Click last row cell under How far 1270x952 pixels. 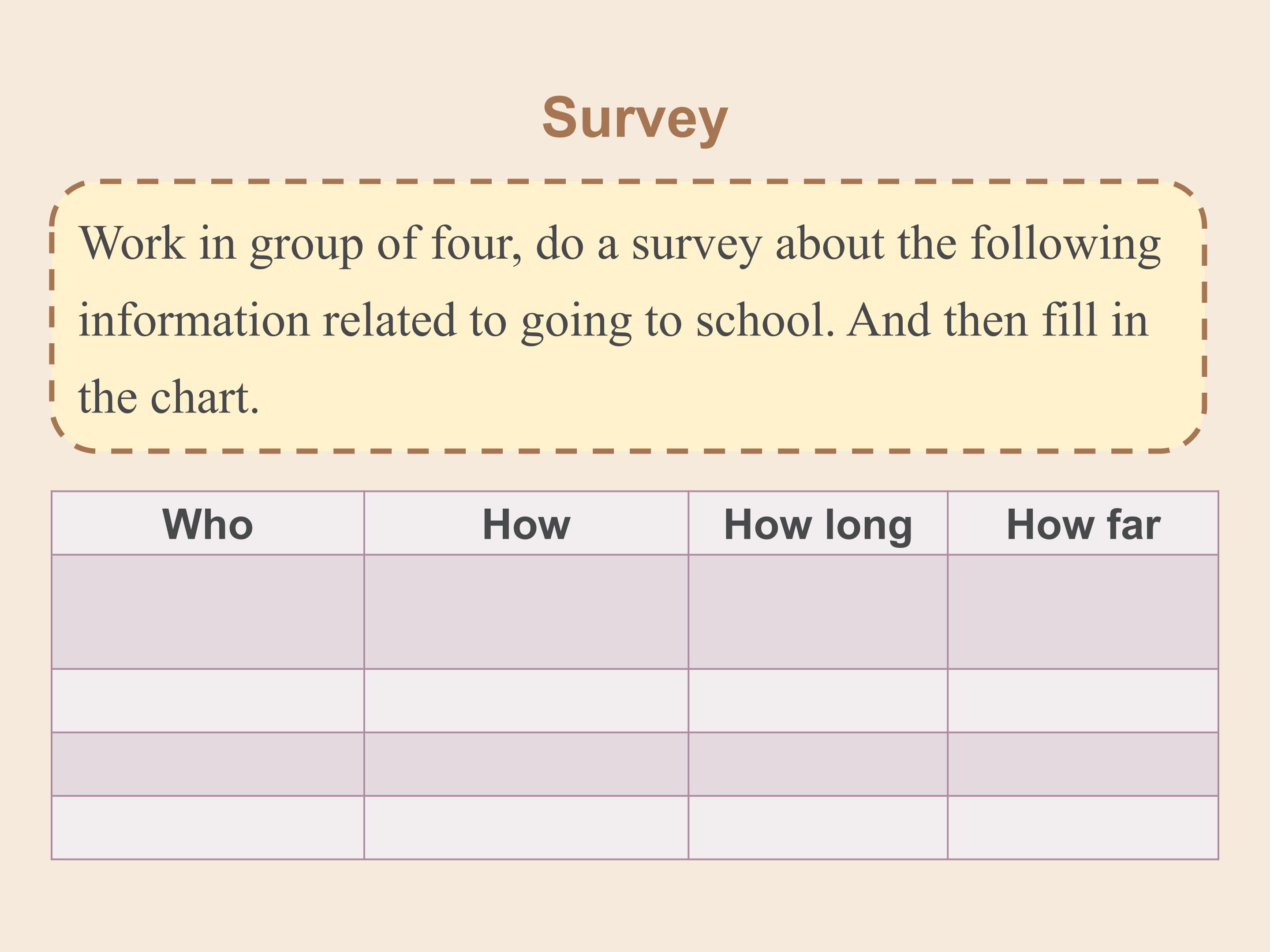[x=1083, y=827]
